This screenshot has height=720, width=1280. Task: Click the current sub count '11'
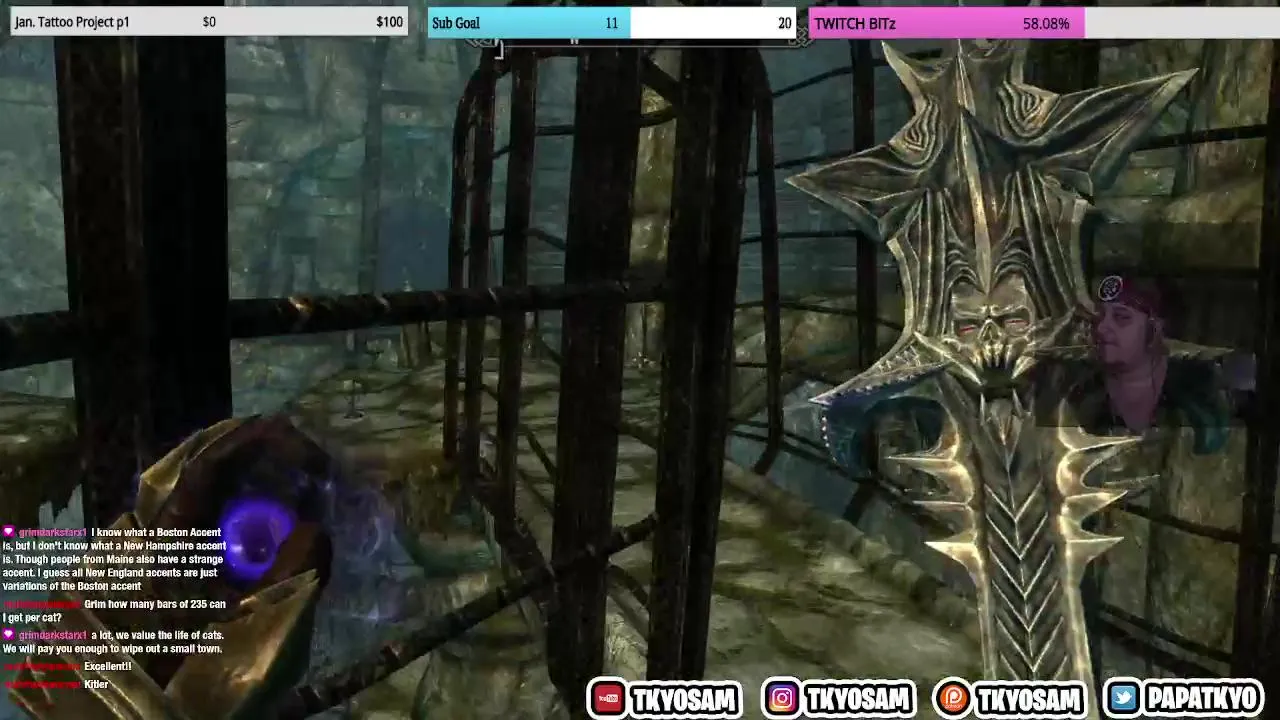[x=611, y=23]
